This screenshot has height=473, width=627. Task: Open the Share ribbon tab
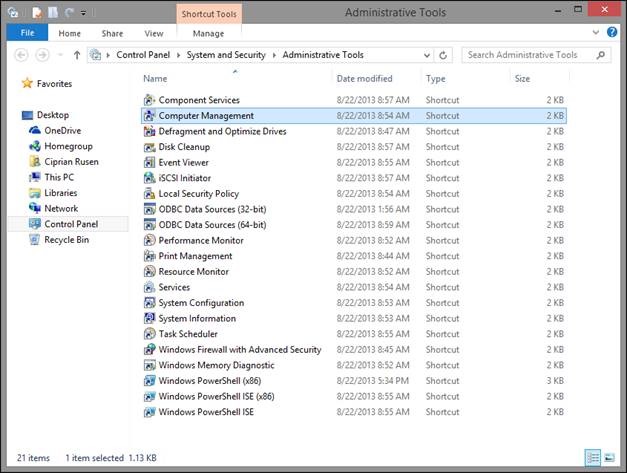[x=112, y=34]
